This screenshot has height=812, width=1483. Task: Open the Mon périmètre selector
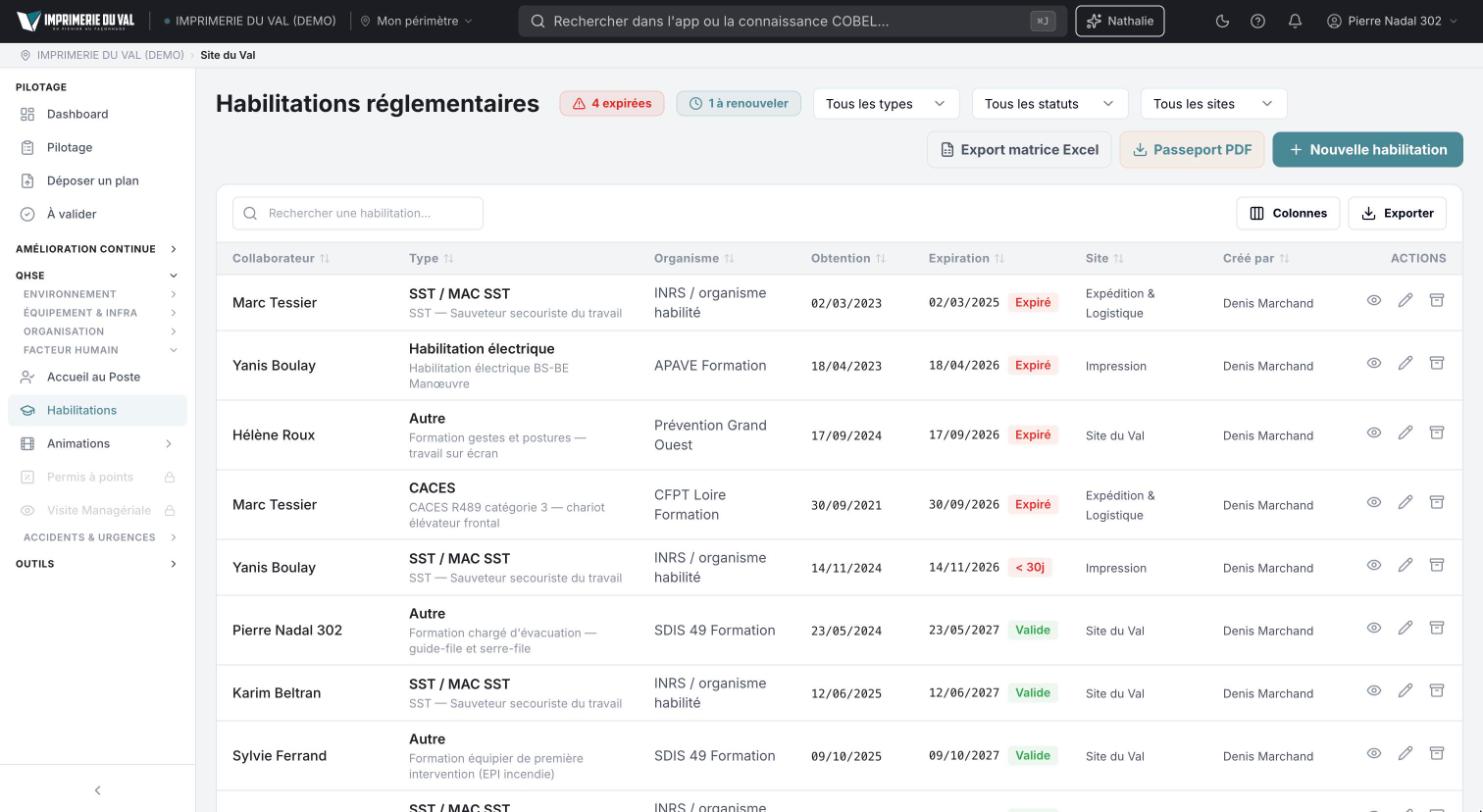416,21
